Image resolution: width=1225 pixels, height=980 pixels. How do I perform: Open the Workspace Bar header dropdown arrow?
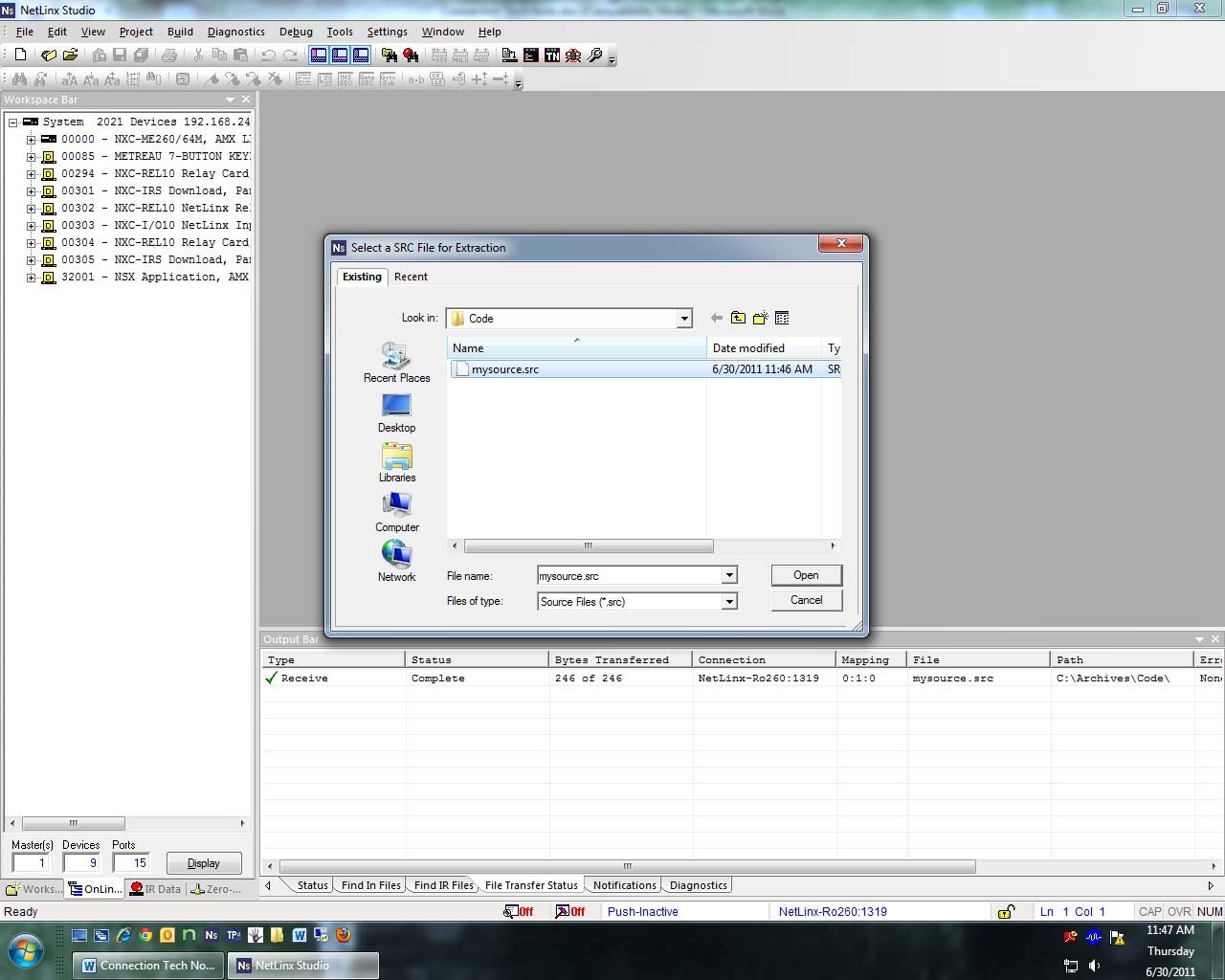[230, 100]
